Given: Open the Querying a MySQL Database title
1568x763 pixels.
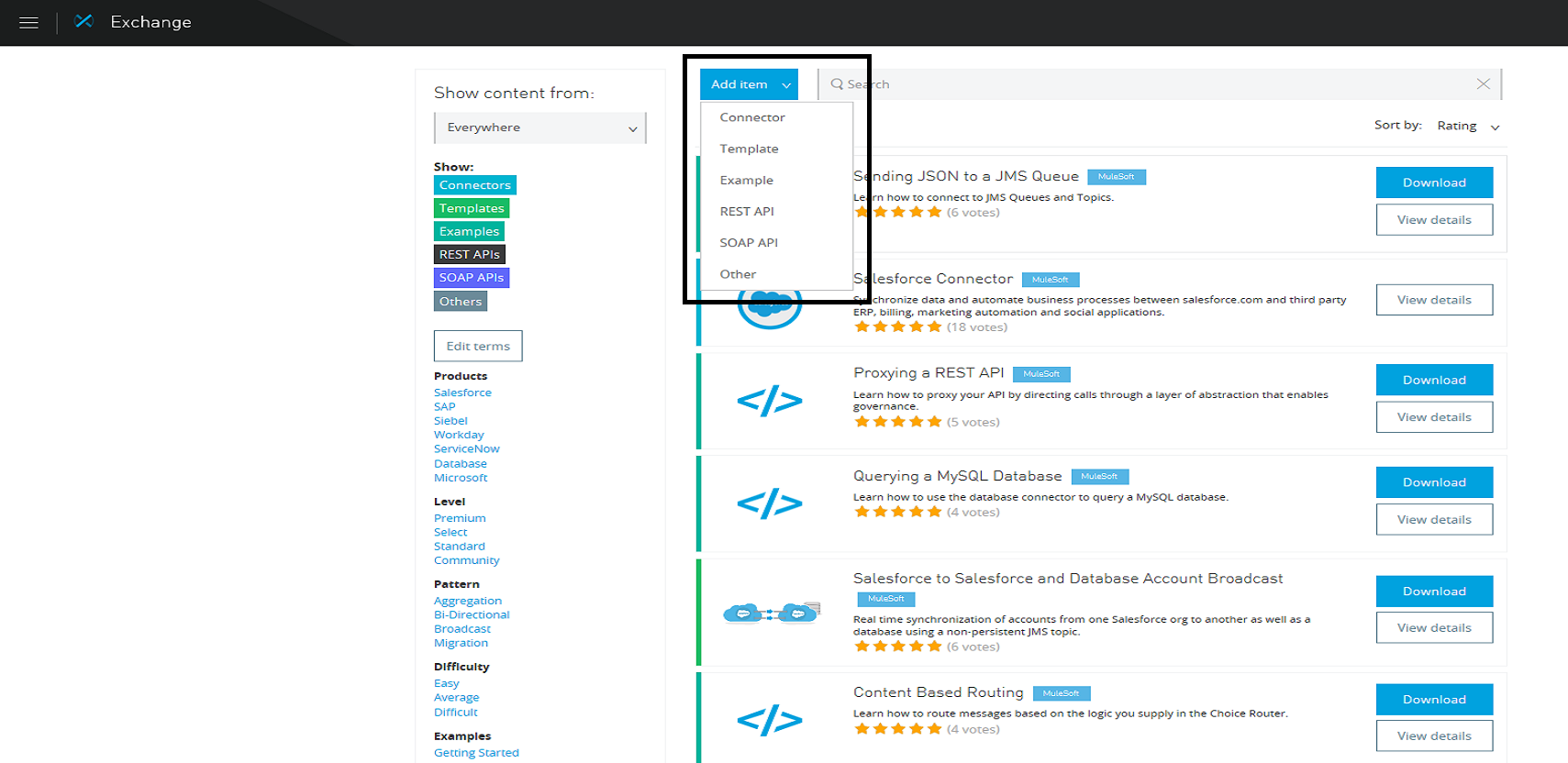Looking at the screenshot, I should pyautogui.click(x=958, y=476).
